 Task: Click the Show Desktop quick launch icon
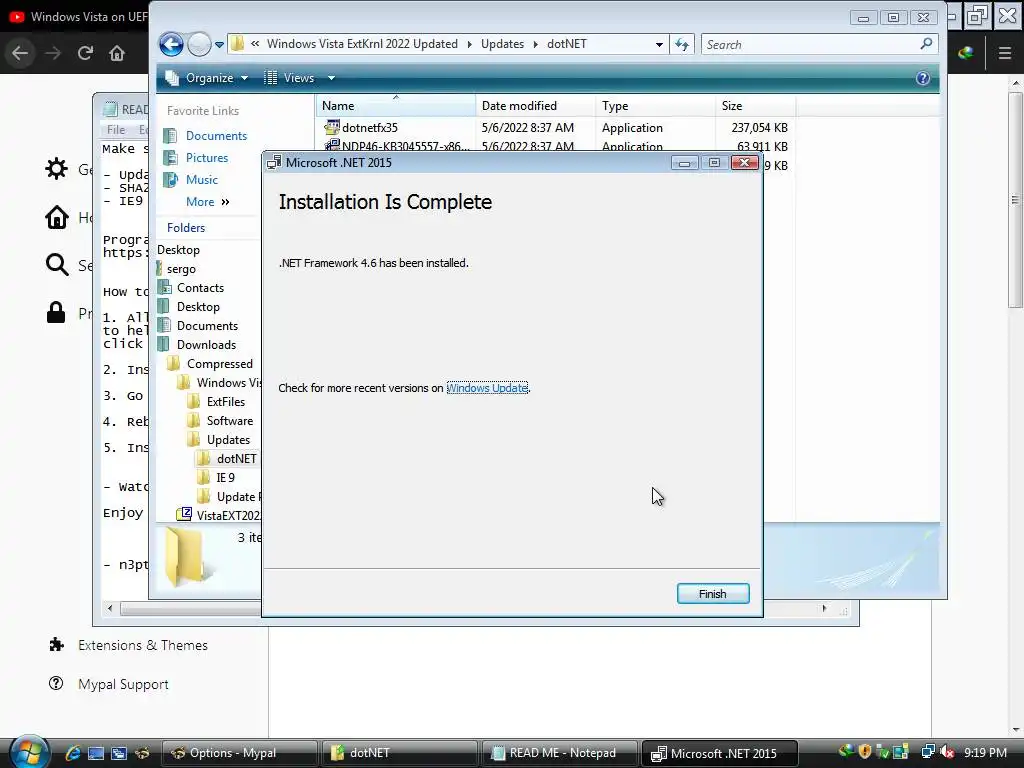pyautogui.click(x=95, y=753)
